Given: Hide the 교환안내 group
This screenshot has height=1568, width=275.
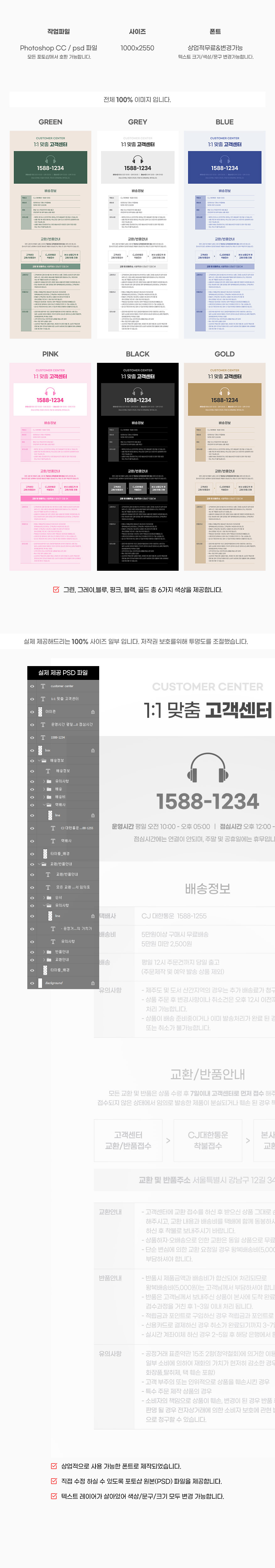Looking at the screenshot, I should tap(32, 959).
